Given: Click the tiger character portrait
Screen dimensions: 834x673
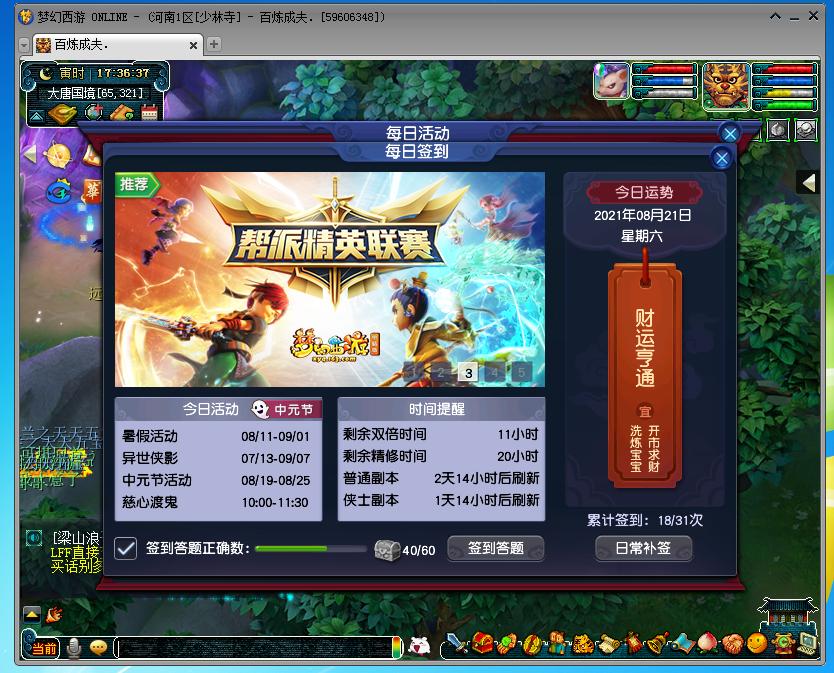Looking at the screenshot, I should (726, 86).
